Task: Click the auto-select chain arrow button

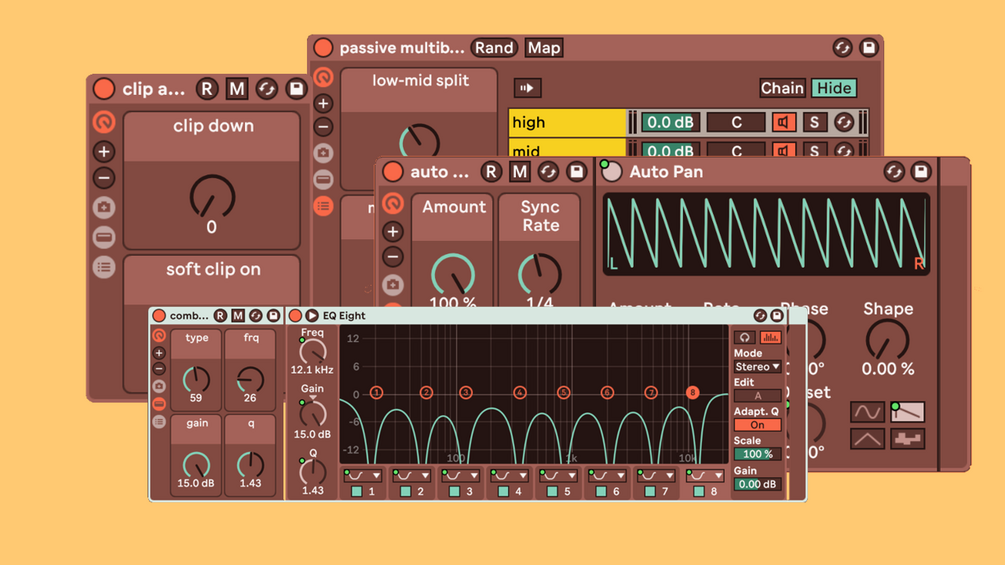Action: point(527,88)
